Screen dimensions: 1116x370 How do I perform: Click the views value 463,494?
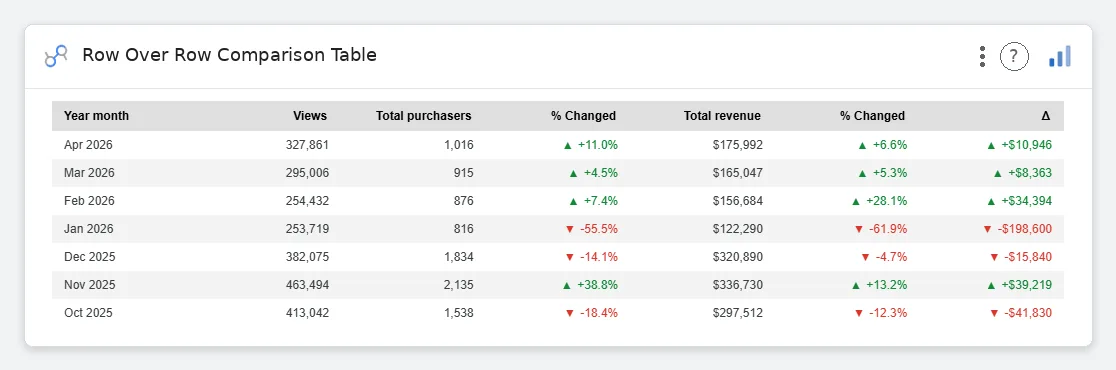307,285
